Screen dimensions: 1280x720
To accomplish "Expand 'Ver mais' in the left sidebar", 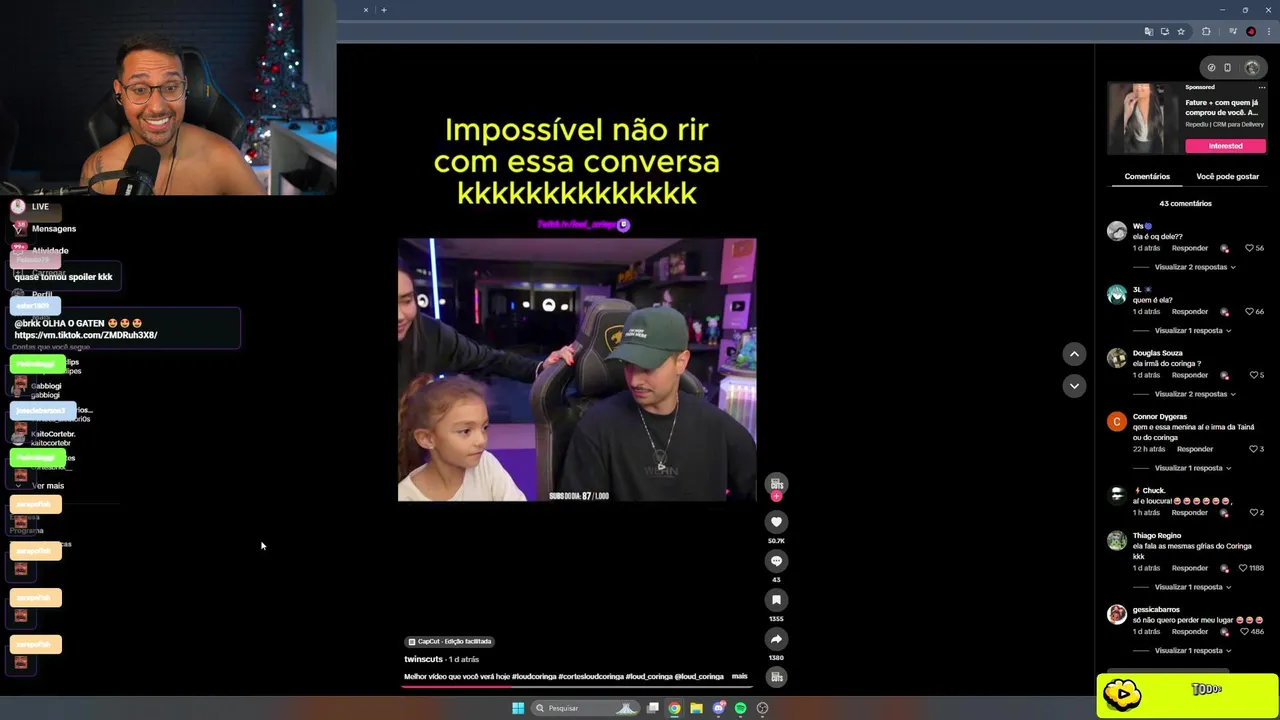I will 47,486.
